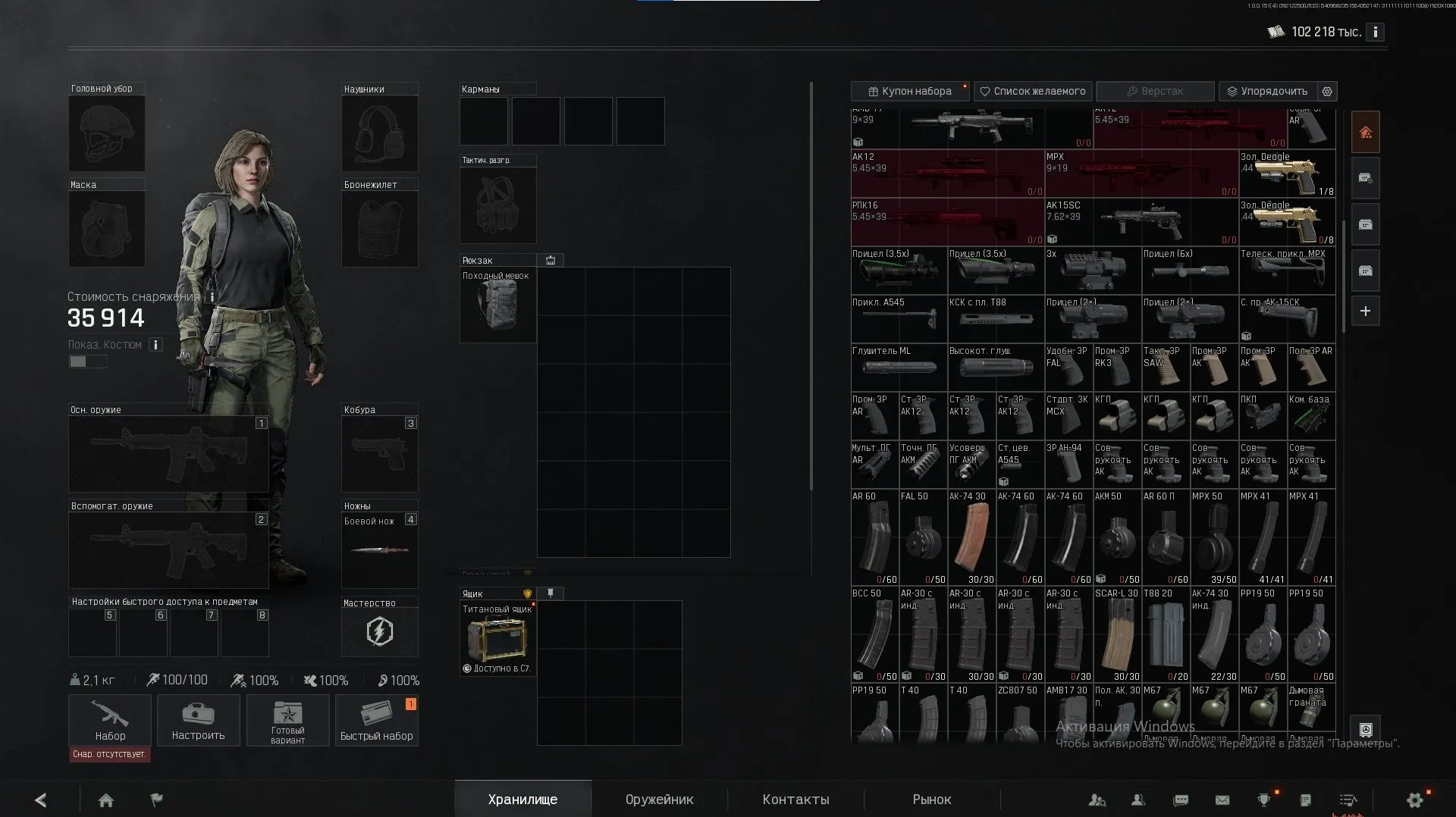Open the main stash home tab icon
1456x817 pixels.
pyautogui.click(x=1365, y=133)
